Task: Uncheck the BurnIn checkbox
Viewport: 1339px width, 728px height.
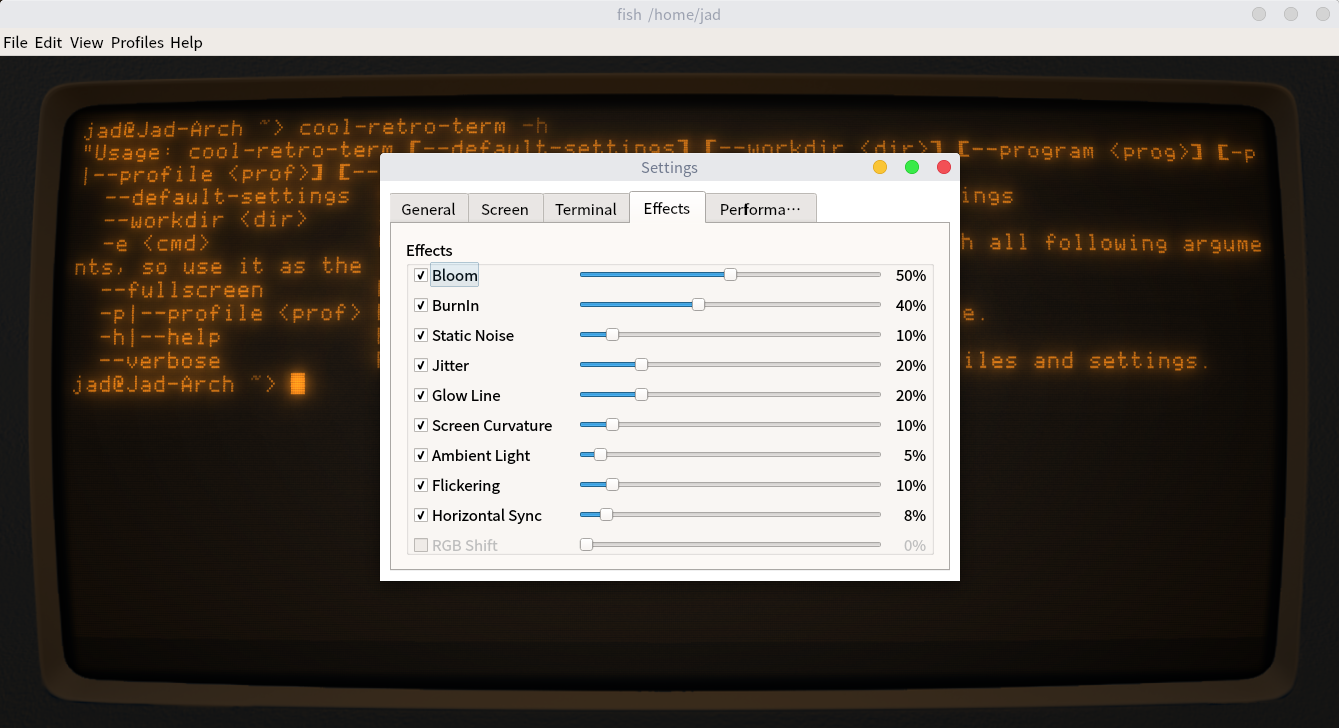Action: point(421,305)
